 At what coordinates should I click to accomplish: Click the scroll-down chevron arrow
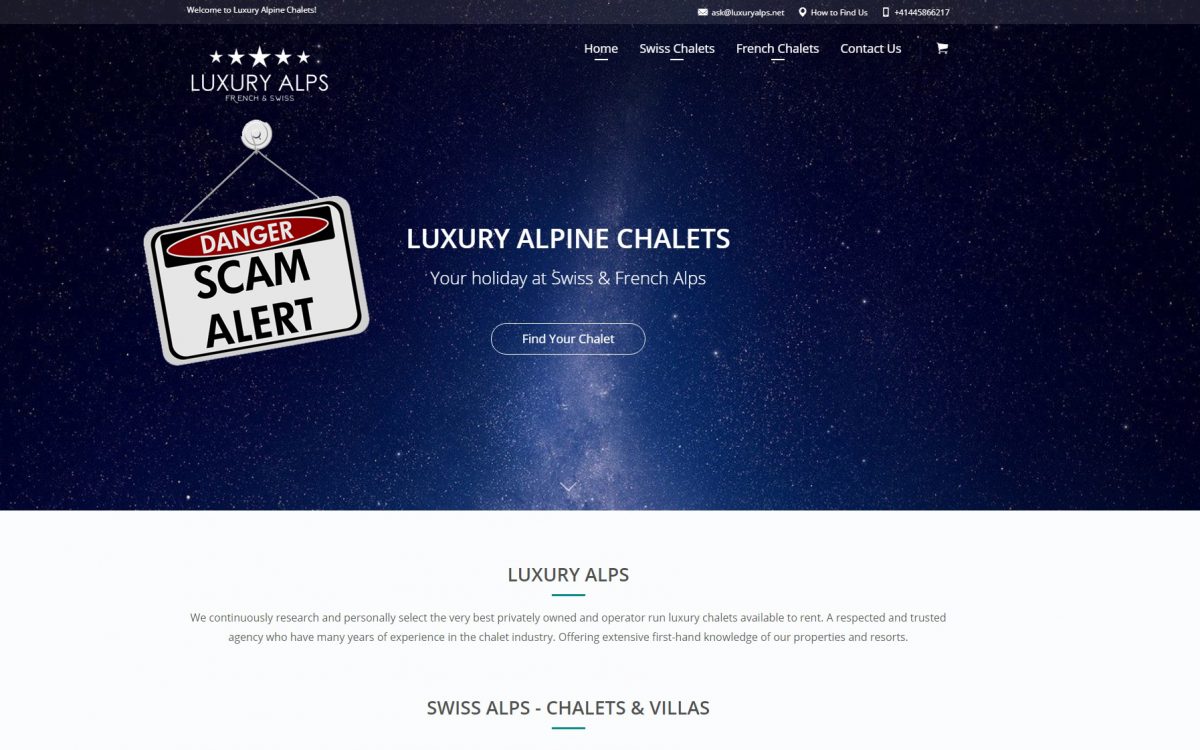(568, 487)
